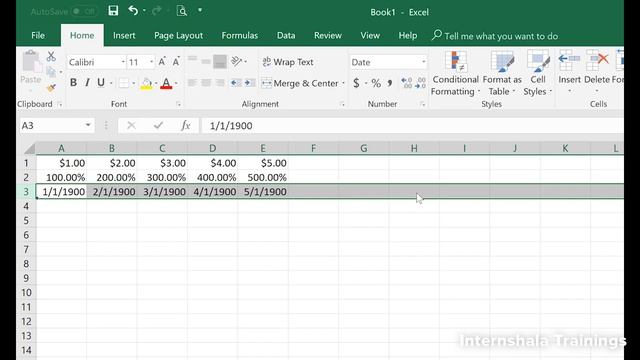640x360 pixels.
Task: Click Bottom Align icon
Action: pos(220,61)
